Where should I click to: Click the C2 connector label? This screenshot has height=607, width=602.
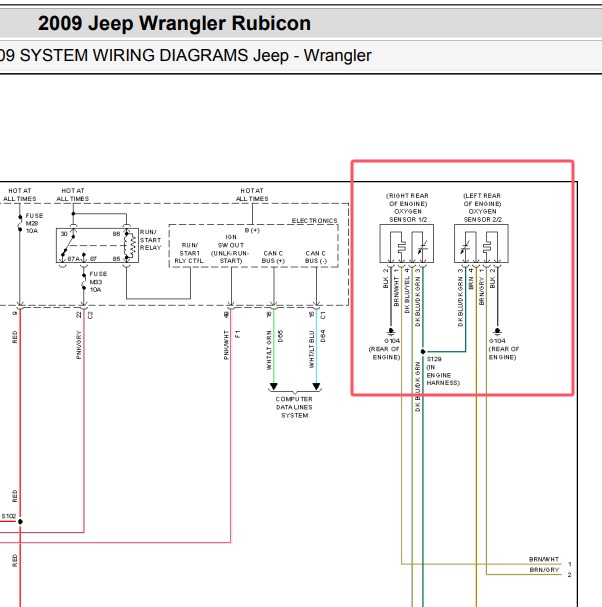[90, 315]
